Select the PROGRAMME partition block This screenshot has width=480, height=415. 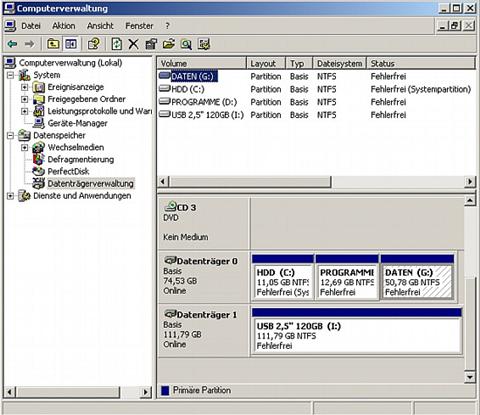(x=347, y=277)
